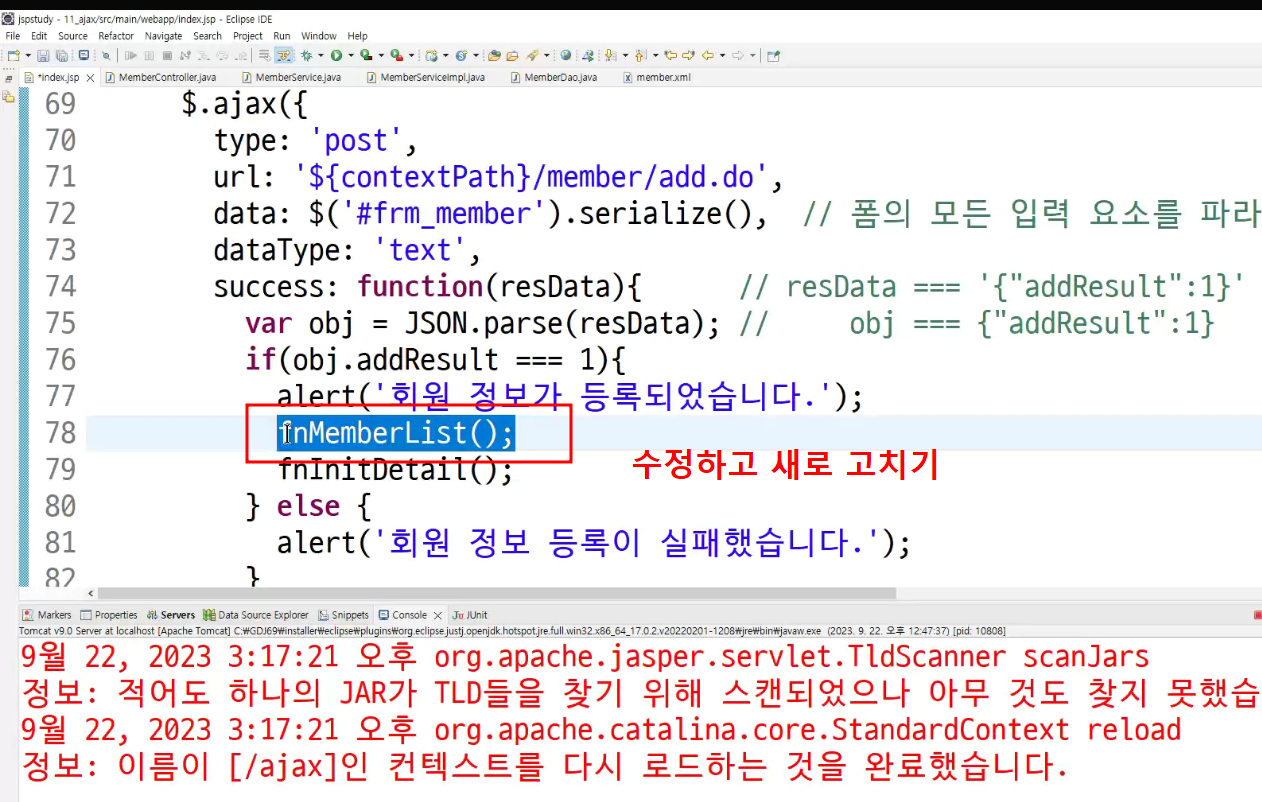The image size is (1262, 802).
Task: Click the Open Perspective icon
Action: point(773,55)
